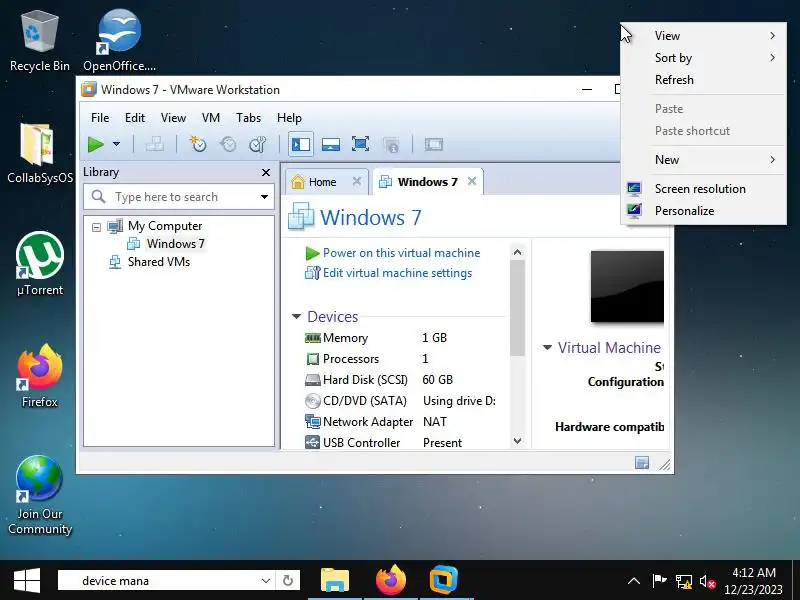Open the VM menu
This screenshot has width=800, height=600.
point(211,118)
